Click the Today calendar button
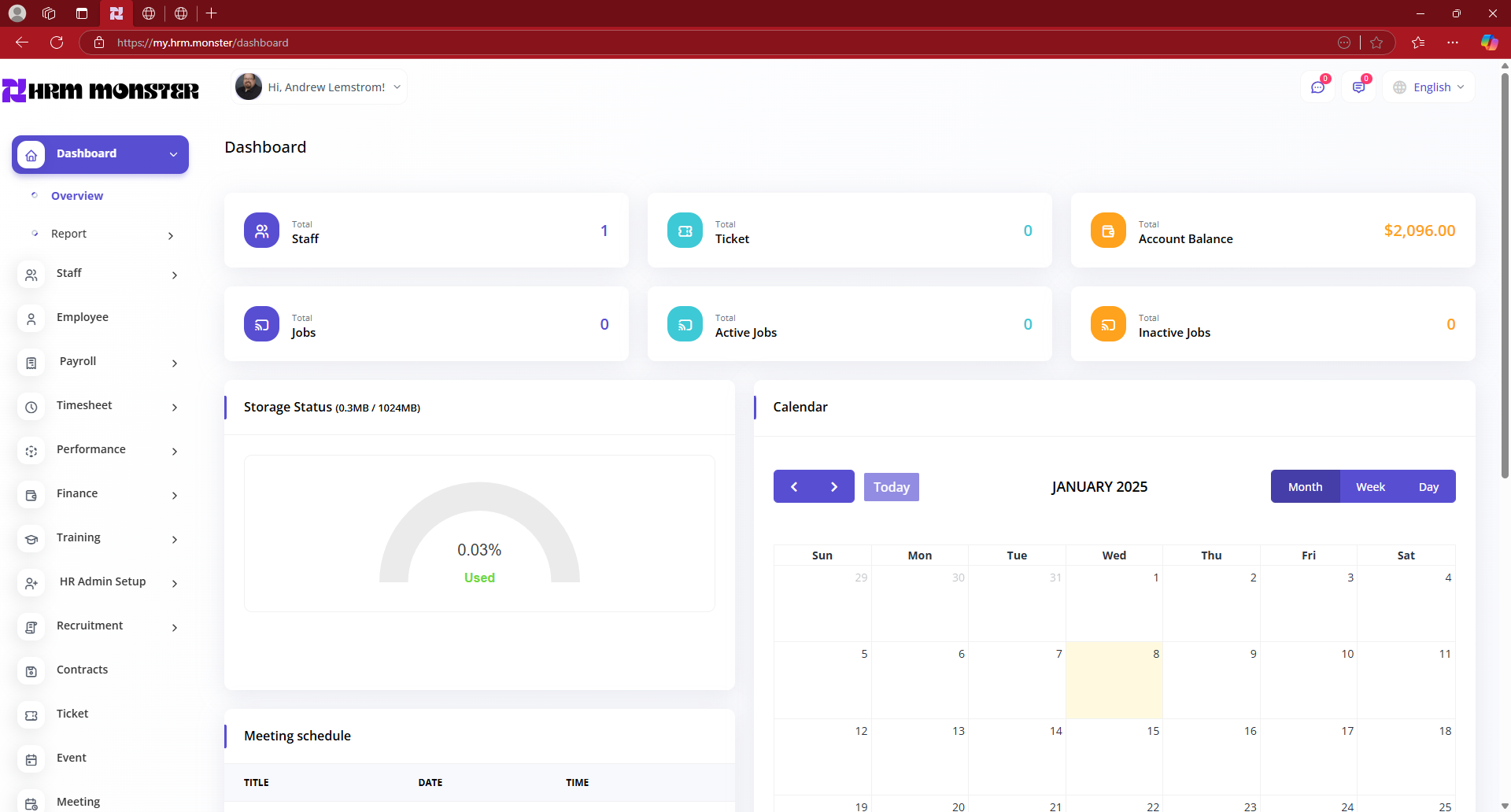The image size is (1511, 812). coord(891,487)
